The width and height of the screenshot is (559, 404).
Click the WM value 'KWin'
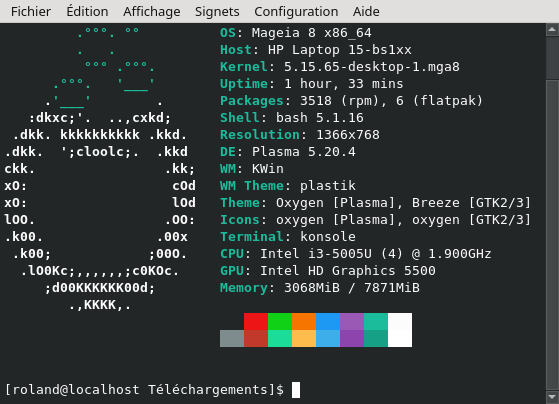pos(268,169)
